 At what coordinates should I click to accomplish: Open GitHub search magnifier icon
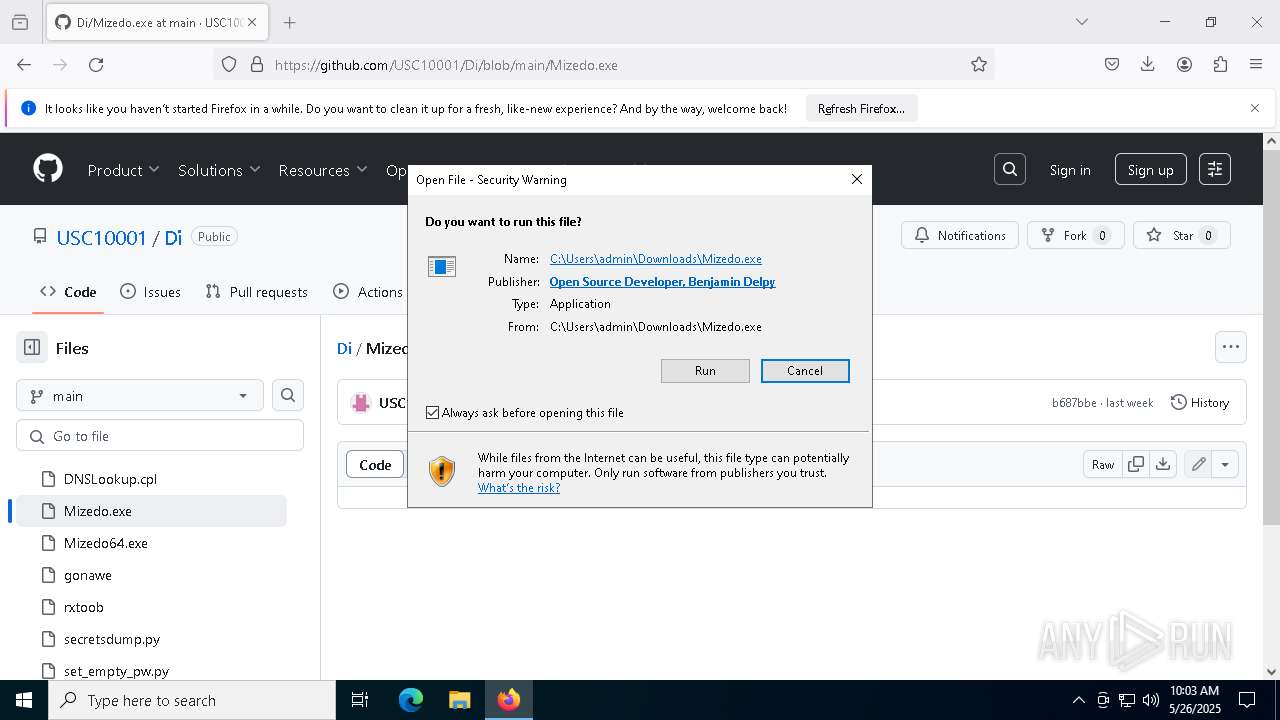coord(1010,169)
